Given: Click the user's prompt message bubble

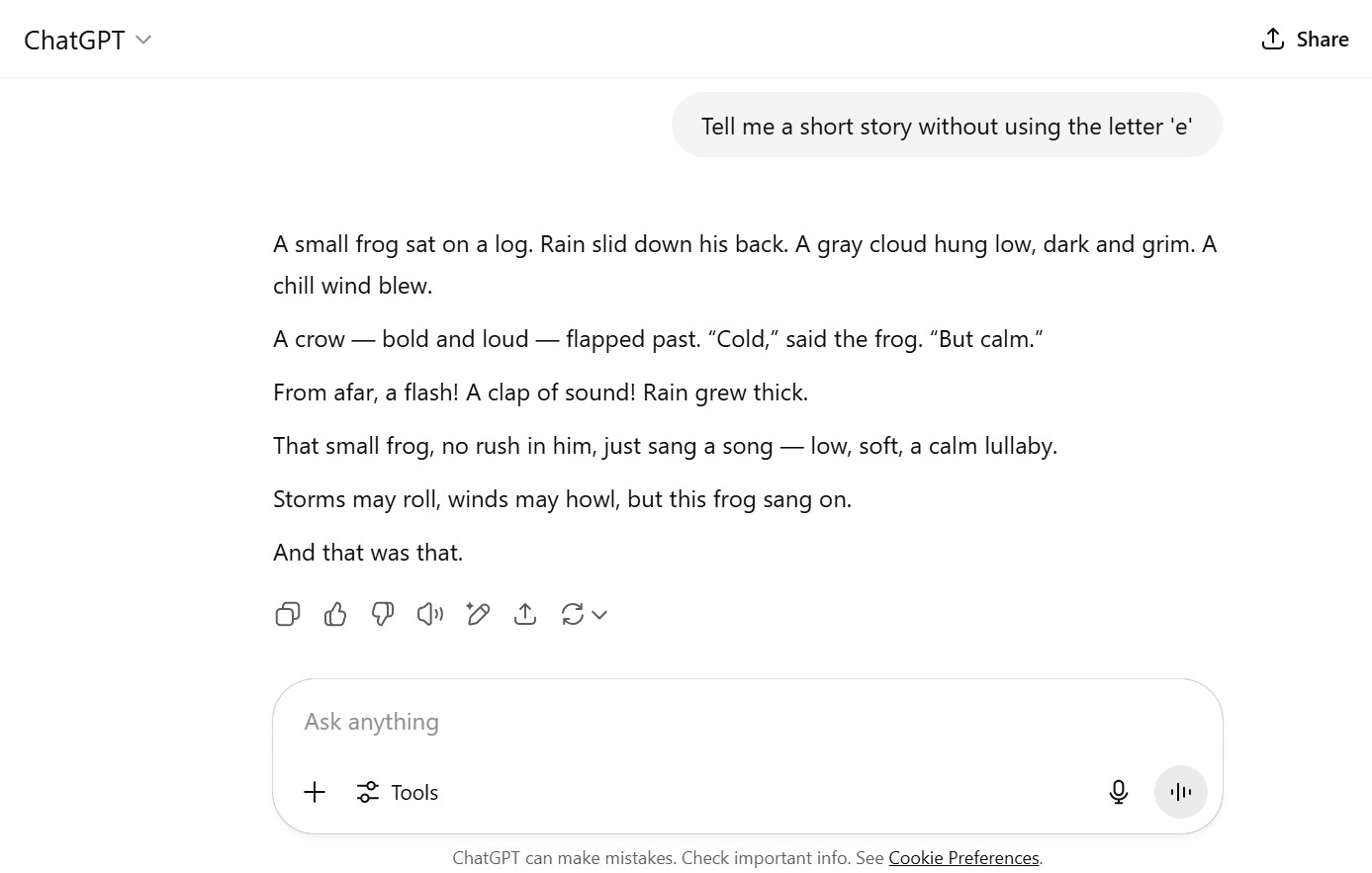Looking at the screenshot, I should [x=947, y=126].
